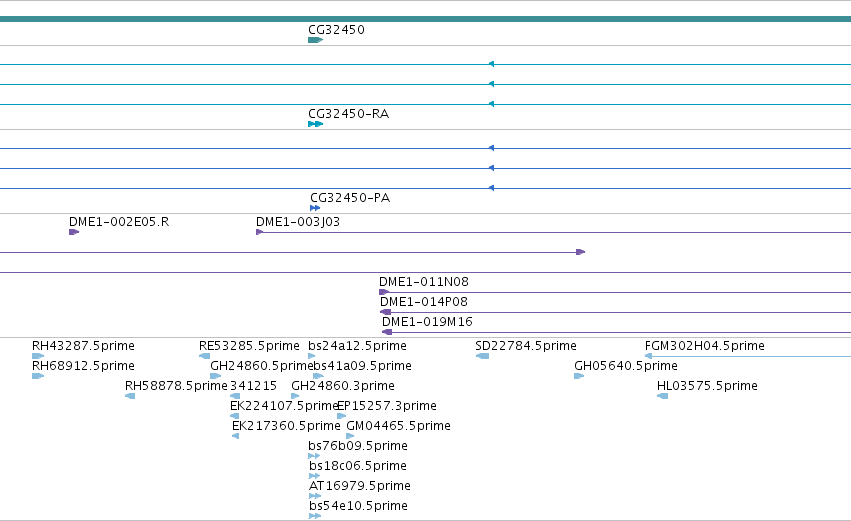Image resolution: width=851 pixels, height=521 pixels.
Task: Click the teal arrow glyph under CG32450
Action: pyautogui.click(x=315, y=40)
